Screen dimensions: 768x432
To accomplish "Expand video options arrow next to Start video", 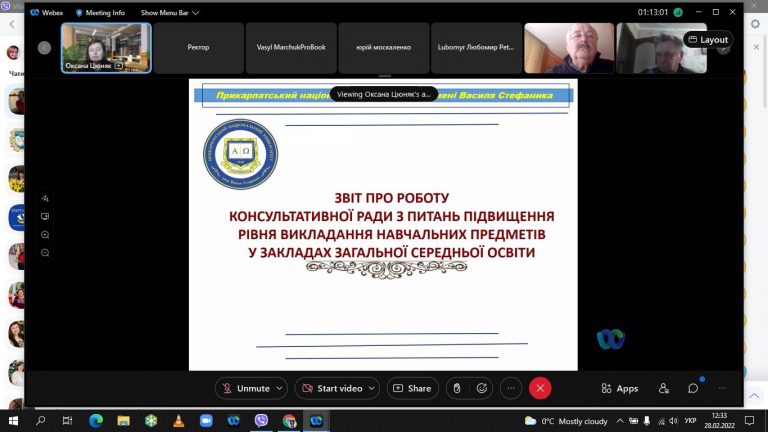I will pyautogui.click(x=372, y=388).
